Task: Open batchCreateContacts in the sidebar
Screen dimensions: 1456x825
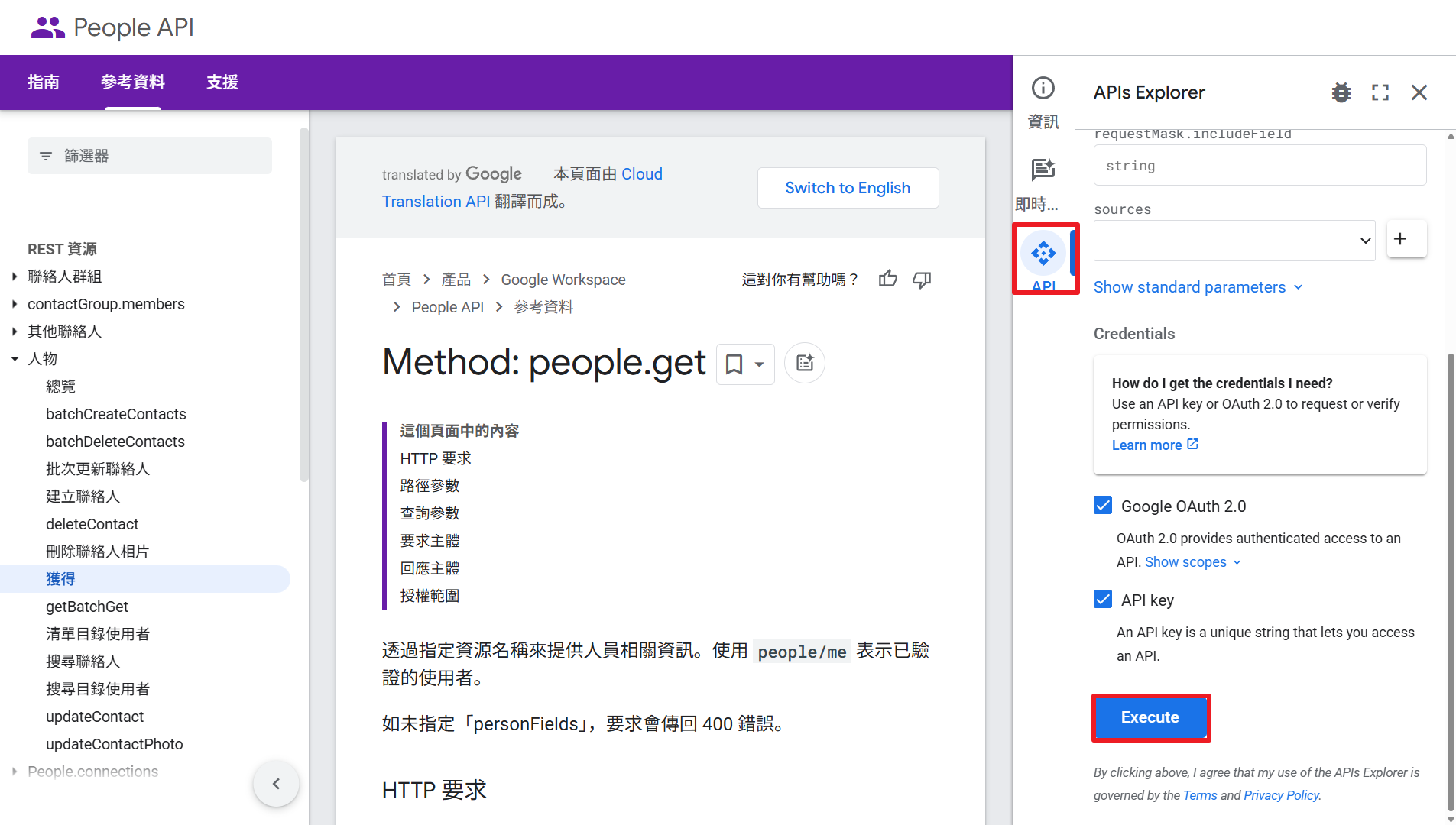Action: click(116, 414)
